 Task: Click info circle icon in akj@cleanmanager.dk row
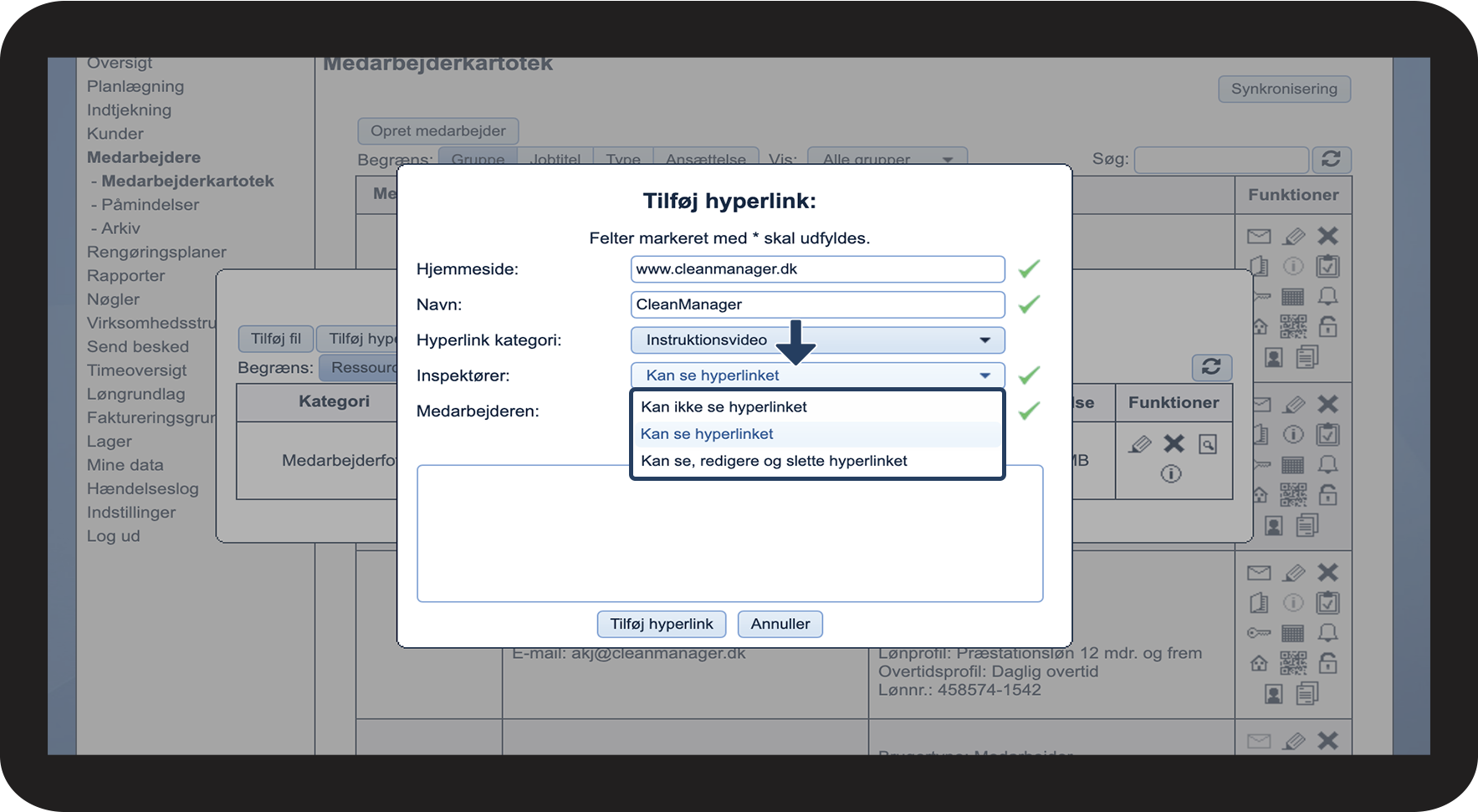(x=1293, y=603)
